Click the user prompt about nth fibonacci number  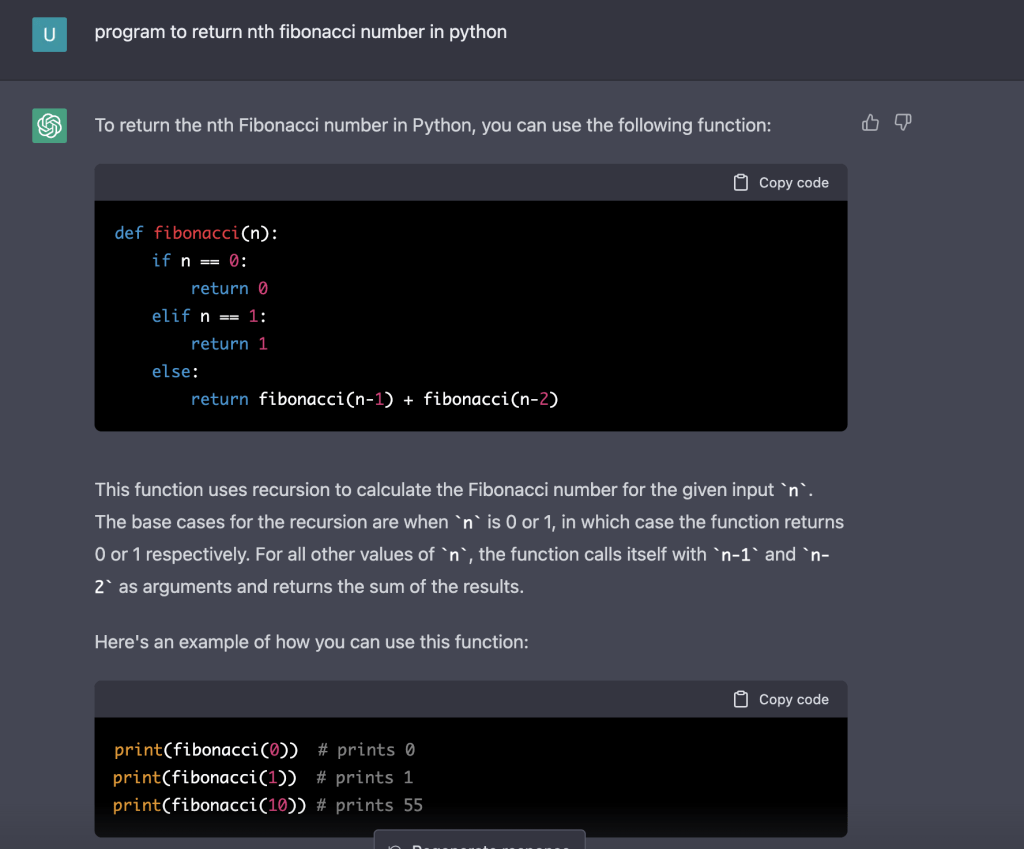tap(300, 32)
